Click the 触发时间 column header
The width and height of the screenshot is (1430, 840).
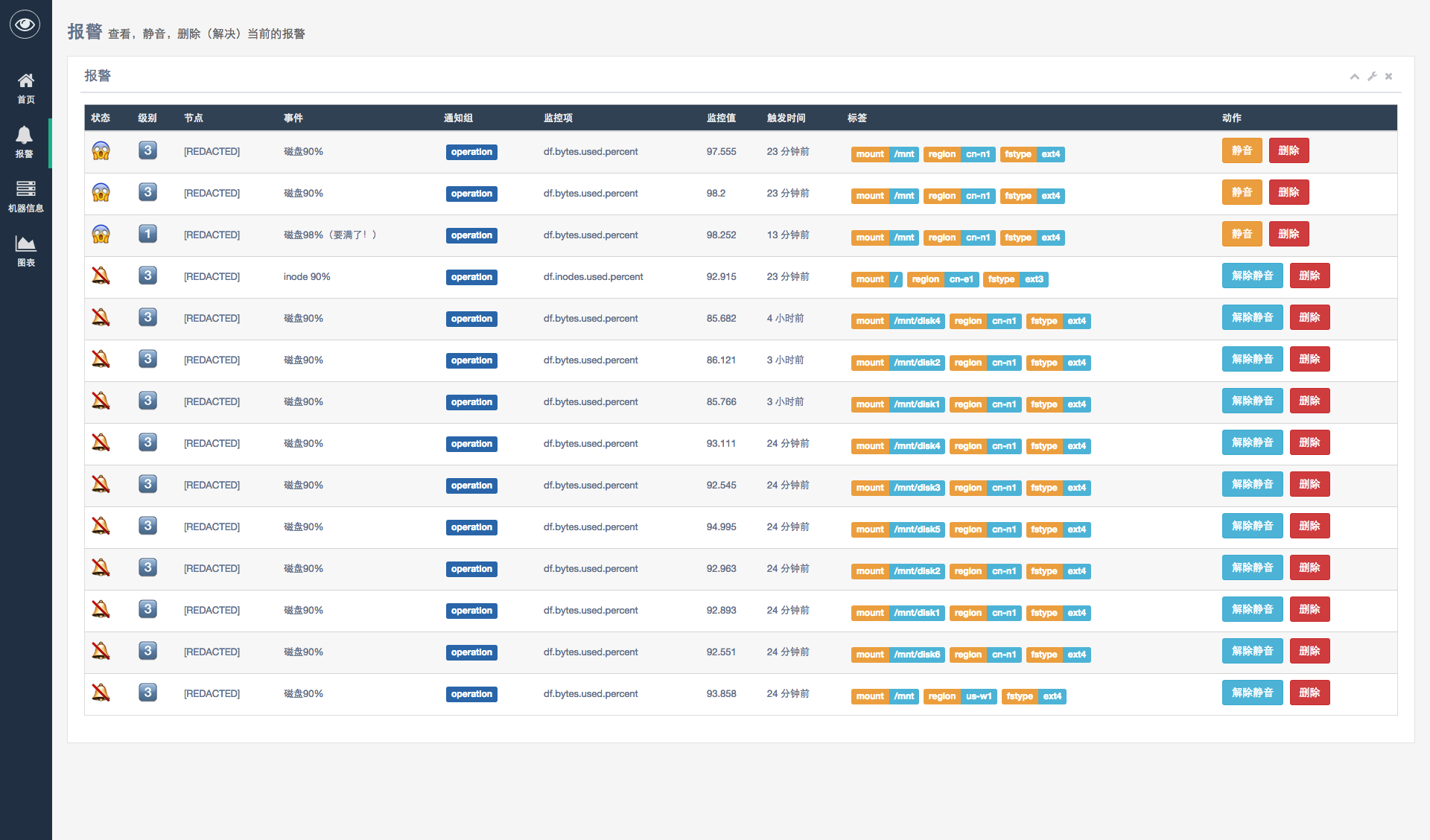point(786,118)
